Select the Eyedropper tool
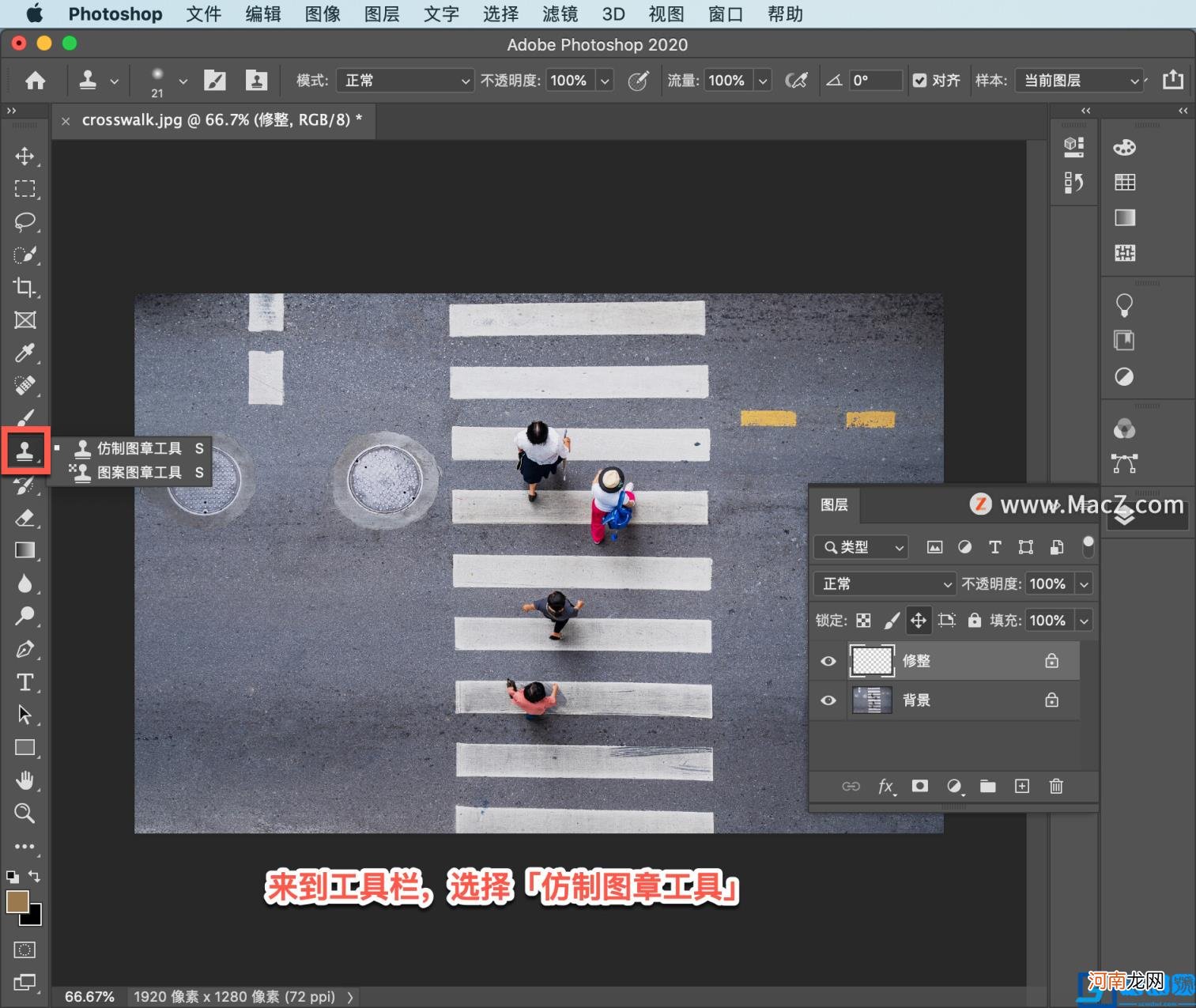 pyautogui.click(x=25, y=353)
